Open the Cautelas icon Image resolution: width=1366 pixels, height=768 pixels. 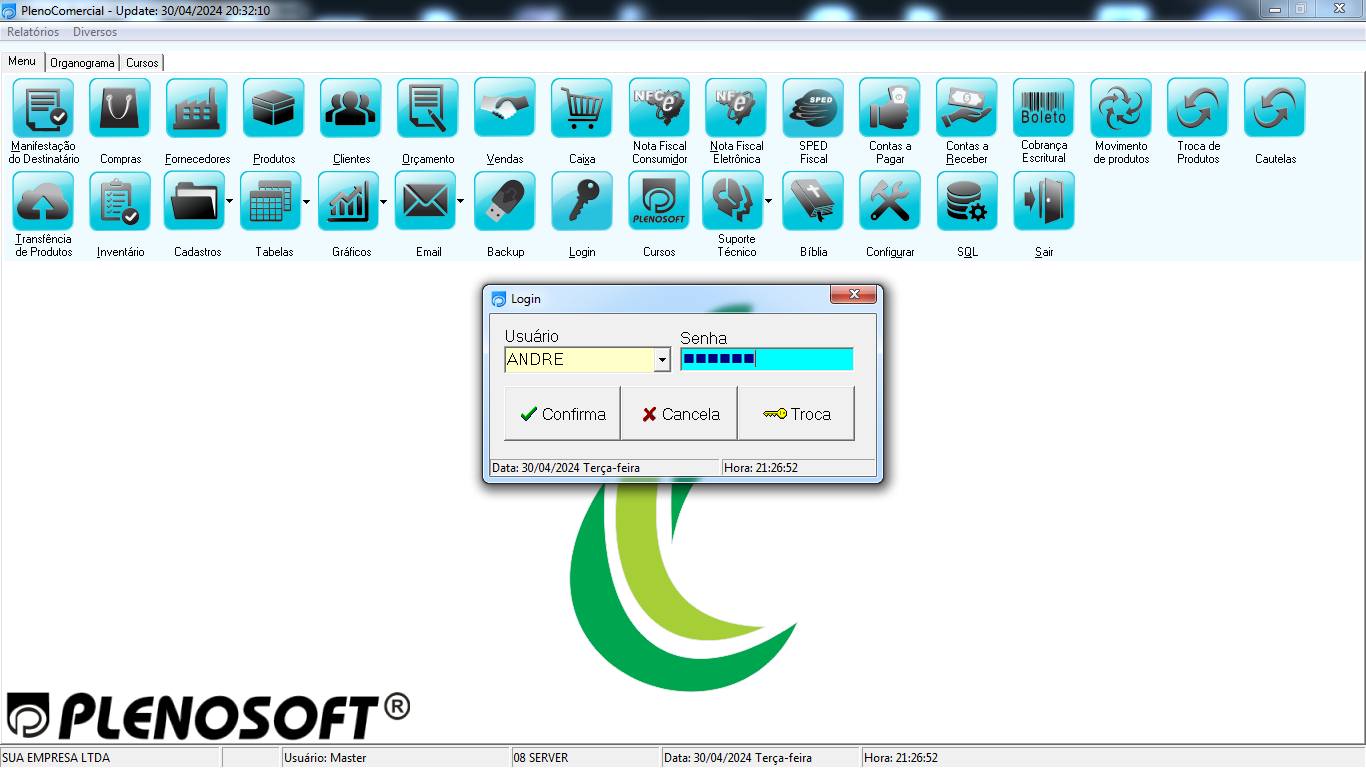1275,107
